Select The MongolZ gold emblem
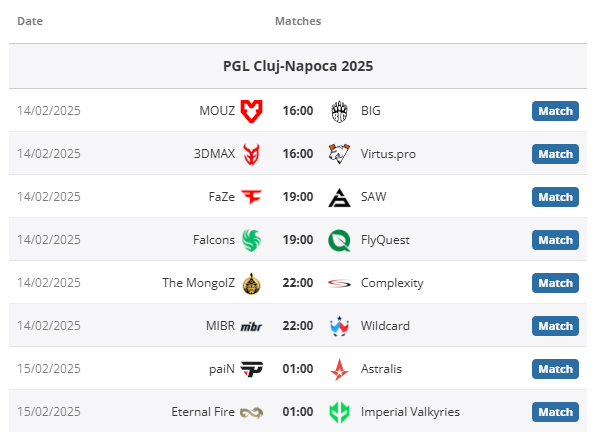Image resolution: width=597 pixels, height=440 pixels. point(251,283)
